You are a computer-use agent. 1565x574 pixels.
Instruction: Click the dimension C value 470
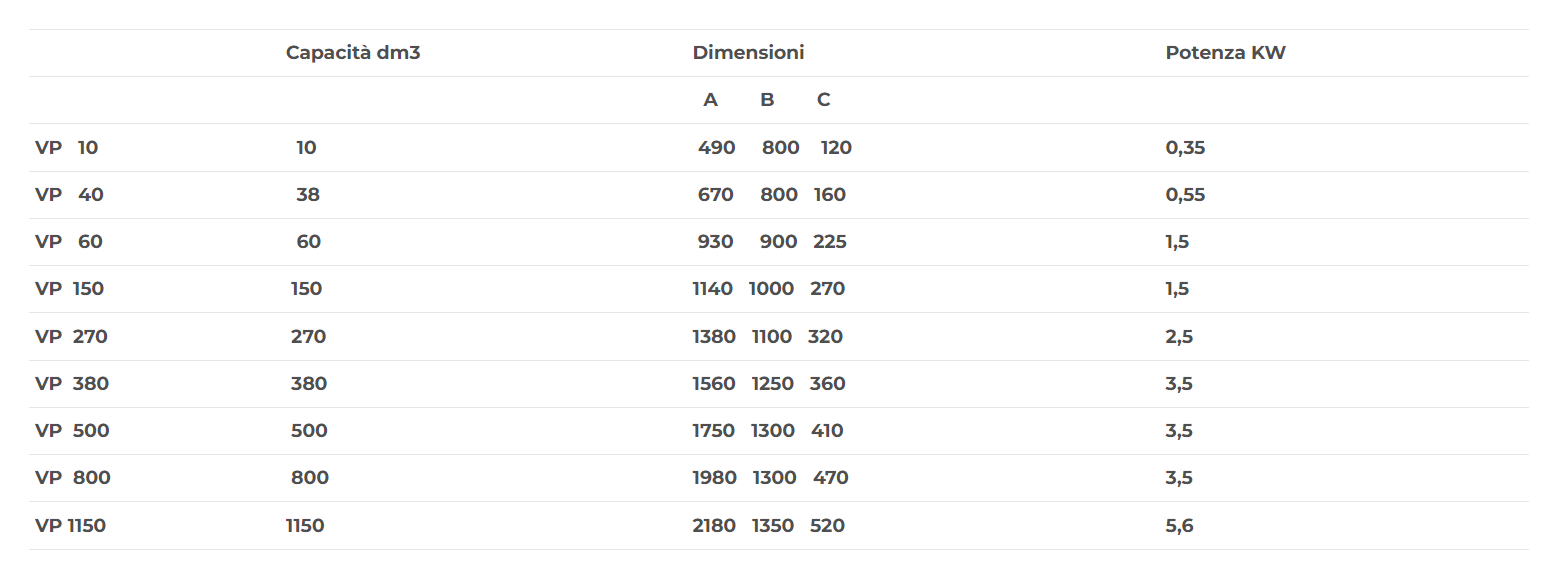(x=830, y=478)
